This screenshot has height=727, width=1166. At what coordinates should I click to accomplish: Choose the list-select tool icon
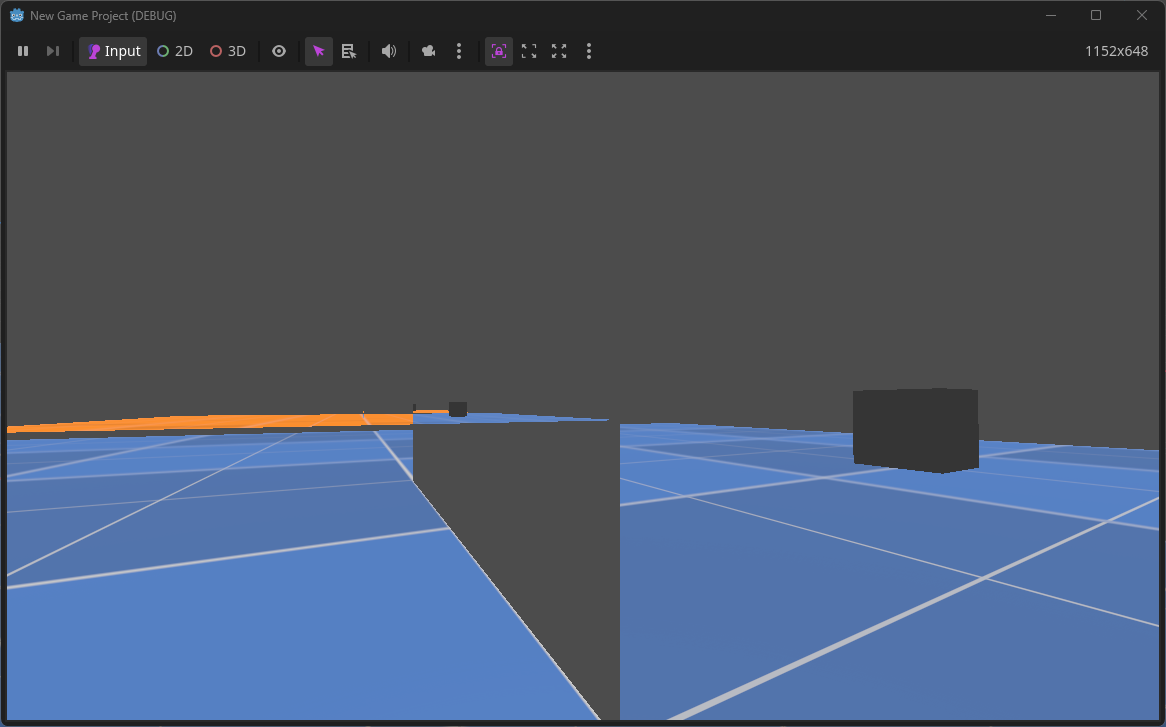[x=348, y=51]
